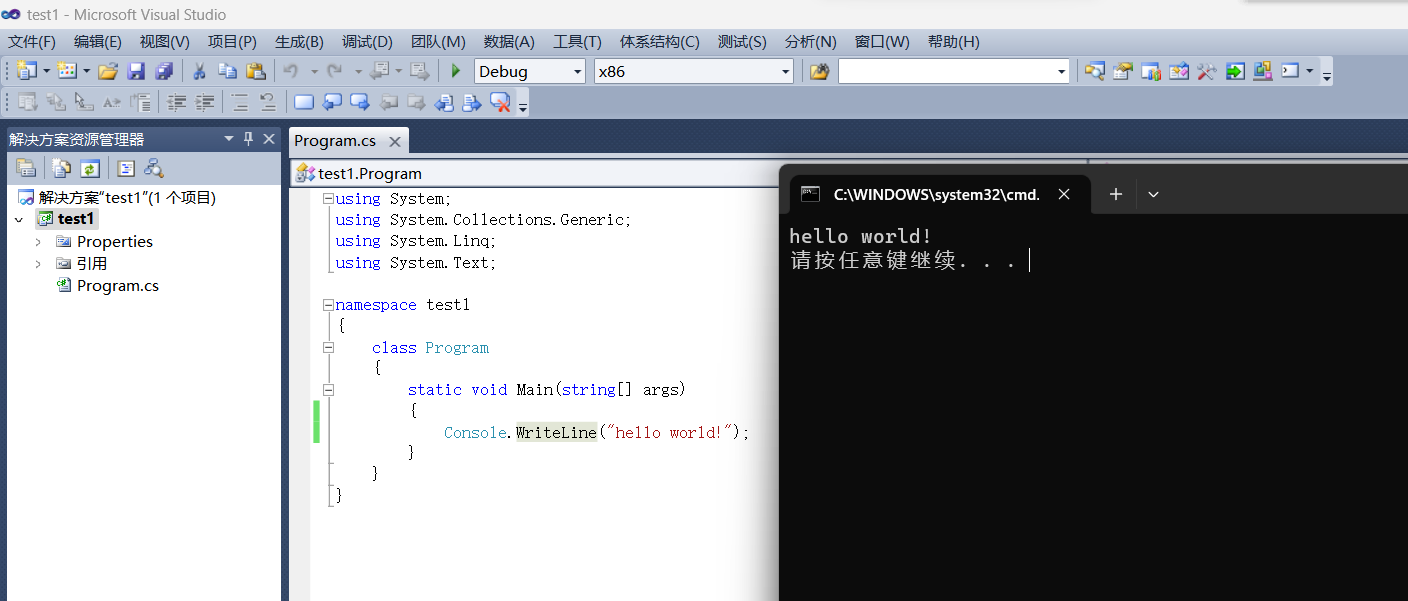Open the New Project dropdown arrow
1408x601 pixels.
[46, 71]
